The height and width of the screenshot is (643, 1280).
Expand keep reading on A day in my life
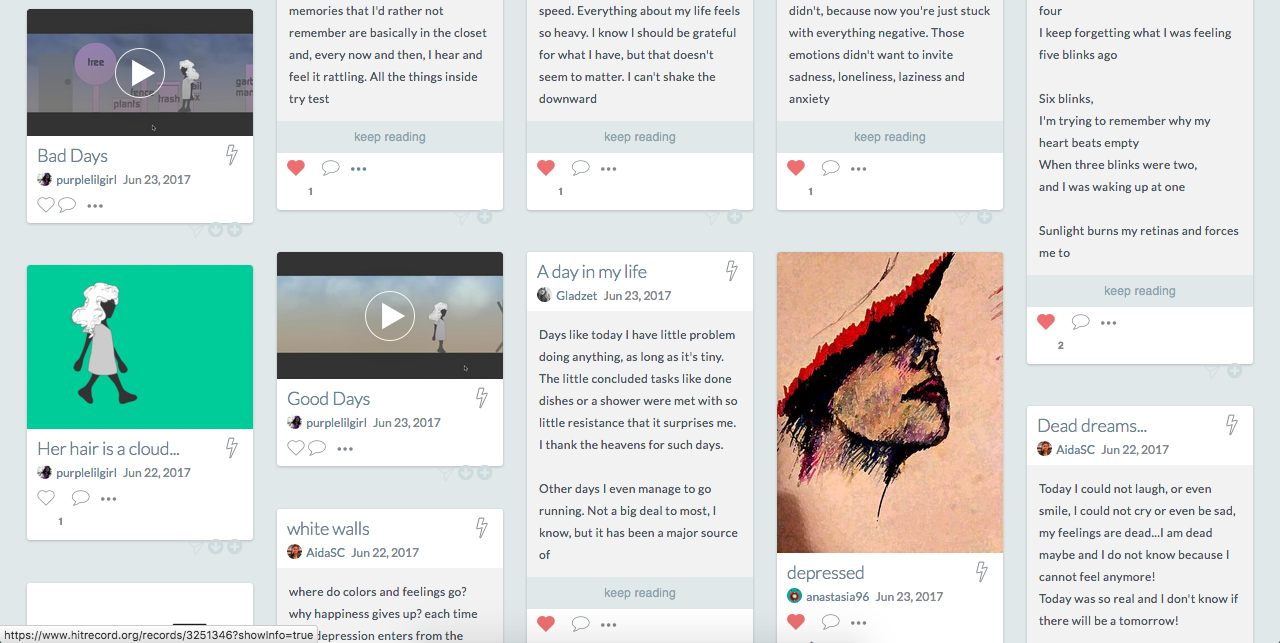(x=640, y=593)
